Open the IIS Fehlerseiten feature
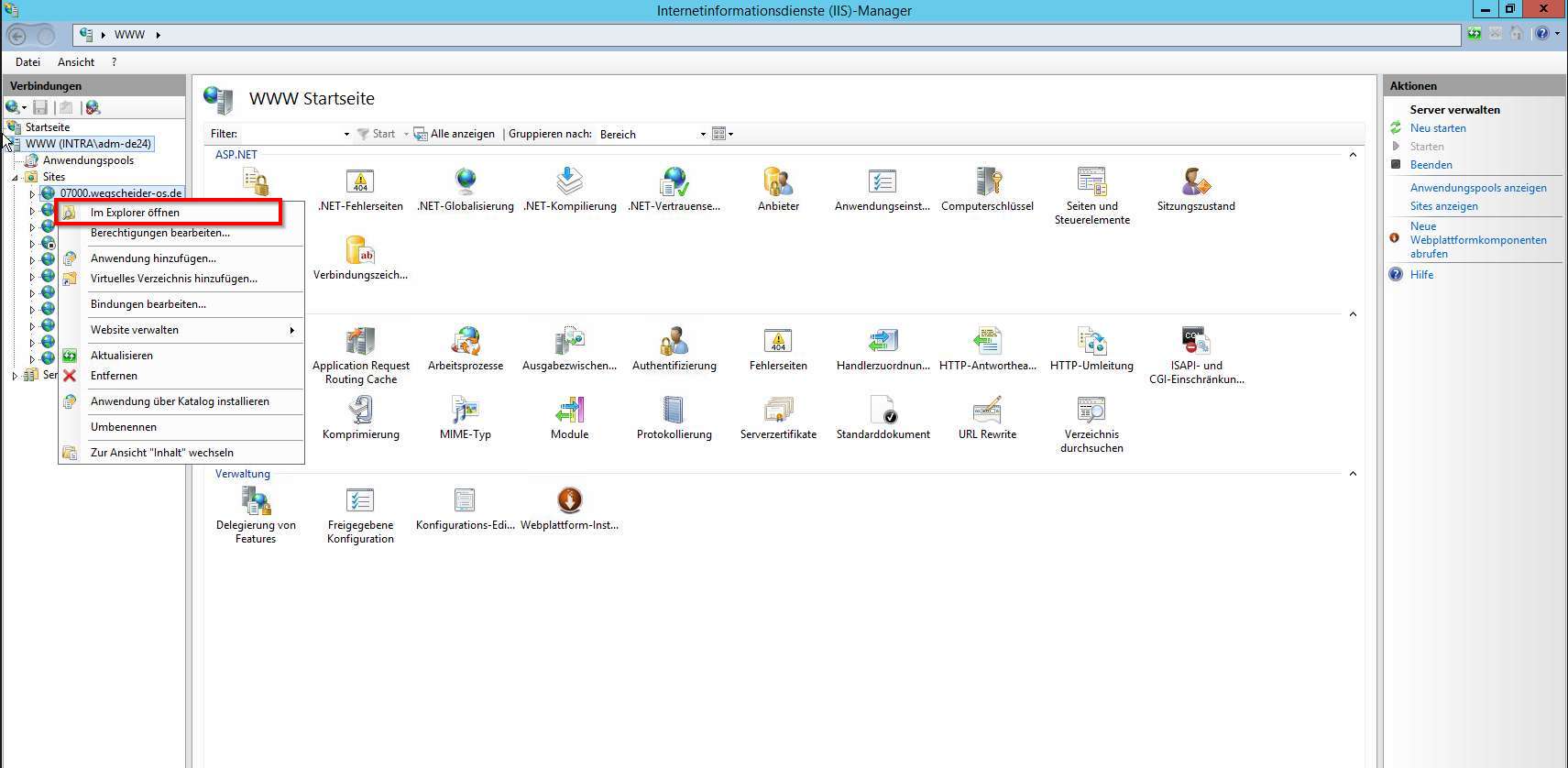Viewport: 1568px width, 768px height. point(778,349)
